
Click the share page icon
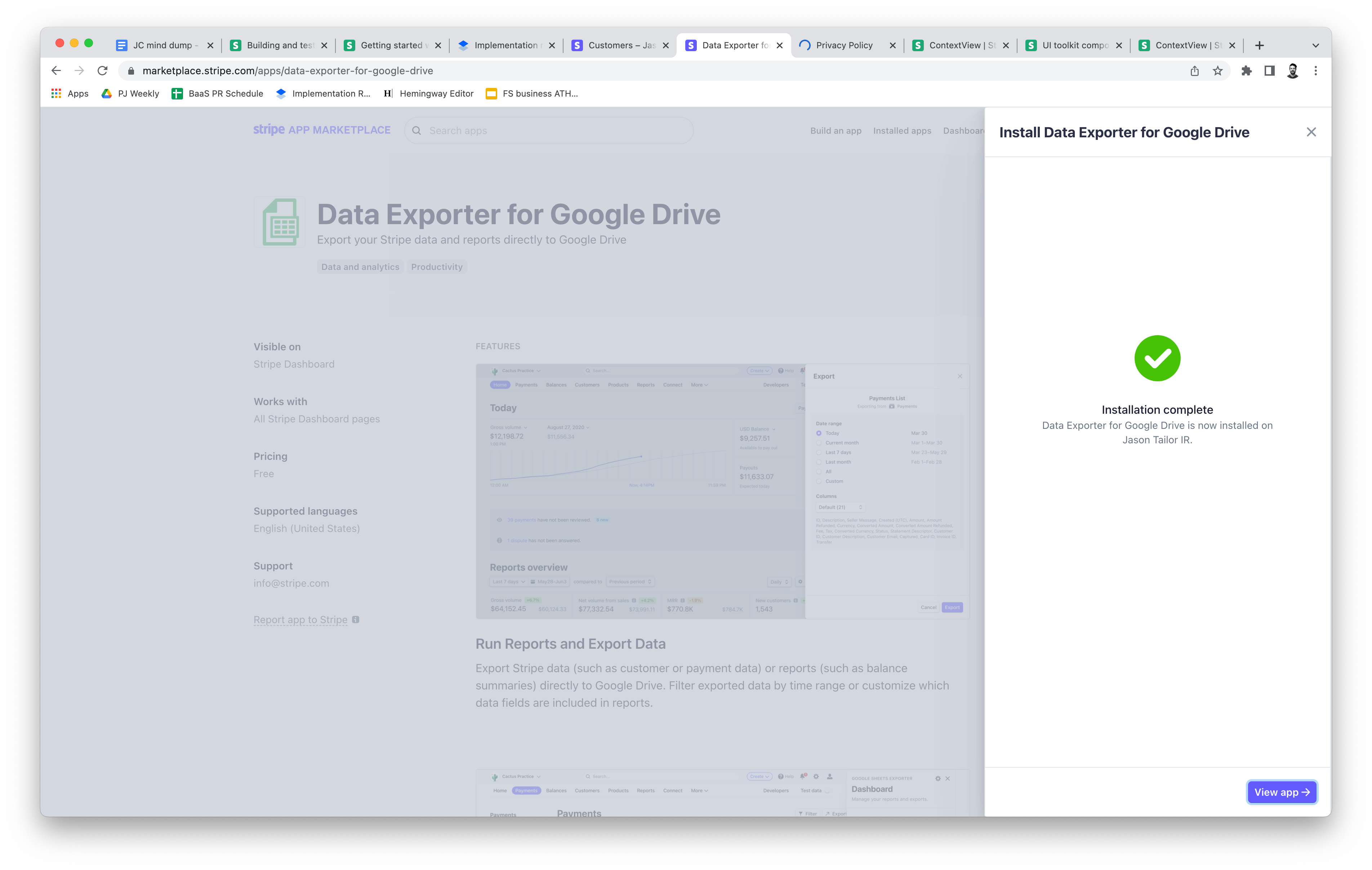(1195, 71)
